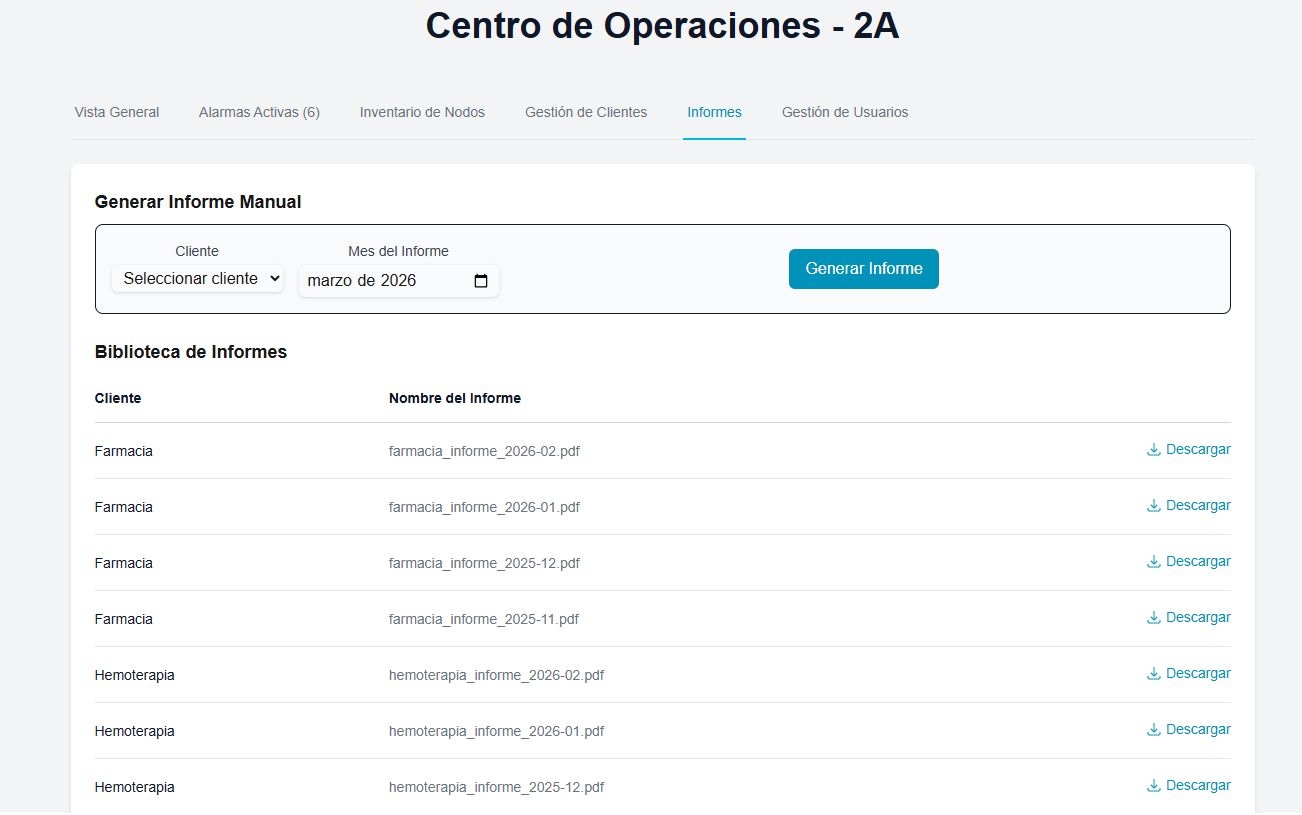Click the Mes del Informe label

tap(398, 251)
